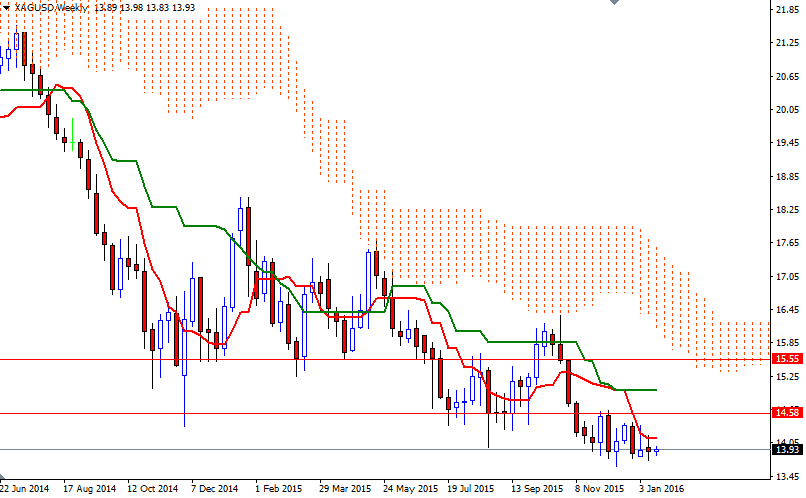The image size is (806, 498).
Task: Click the 18.25 price axis label
Action: [x=787, y=210]
